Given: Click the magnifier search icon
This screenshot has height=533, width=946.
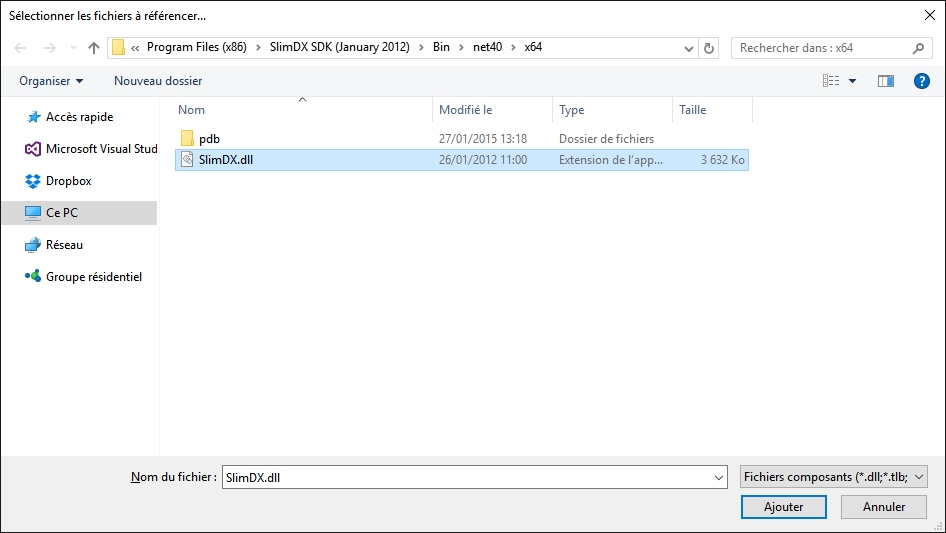Looking at the screenshot, I should point(918,48).
